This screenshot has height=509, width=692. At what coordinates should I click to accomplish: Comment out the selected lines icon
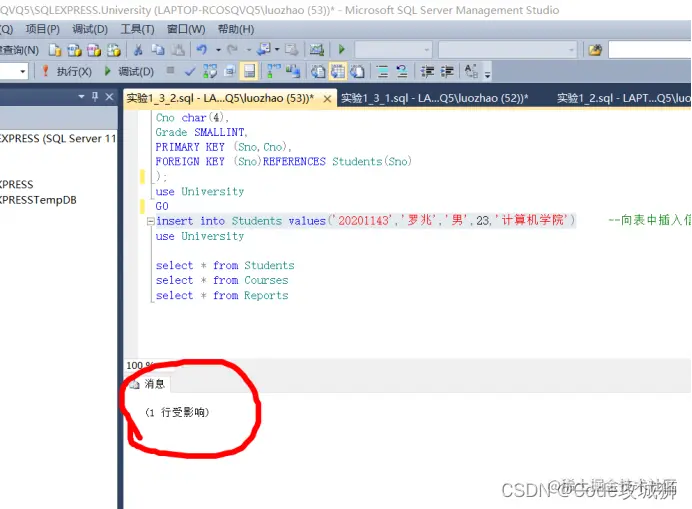(x=382, y=71)
